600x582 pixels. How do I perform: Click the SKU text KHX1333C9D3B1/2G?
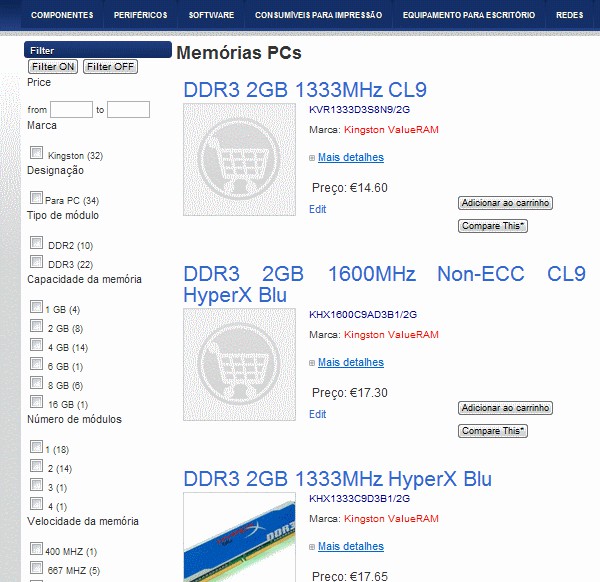click(359, 499)
